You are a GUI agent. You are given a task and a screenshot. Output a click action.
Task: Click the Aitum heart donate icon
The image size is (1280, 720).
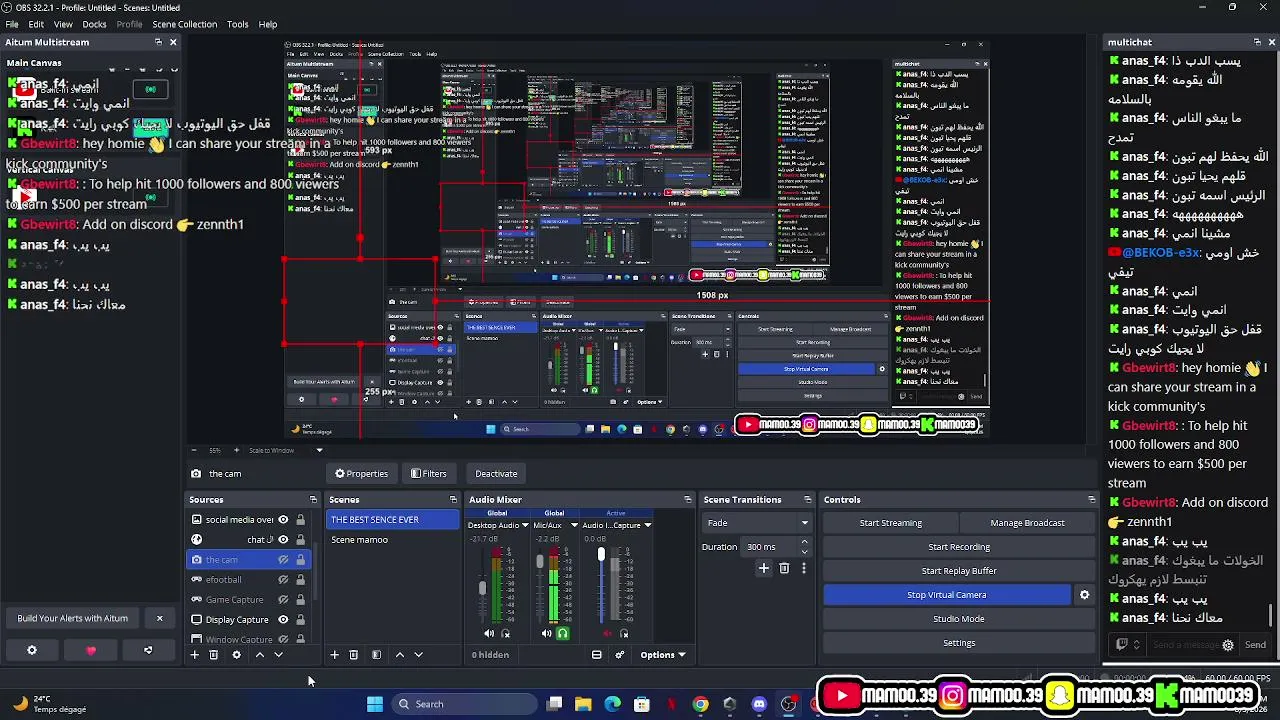[x=91, y=650]
